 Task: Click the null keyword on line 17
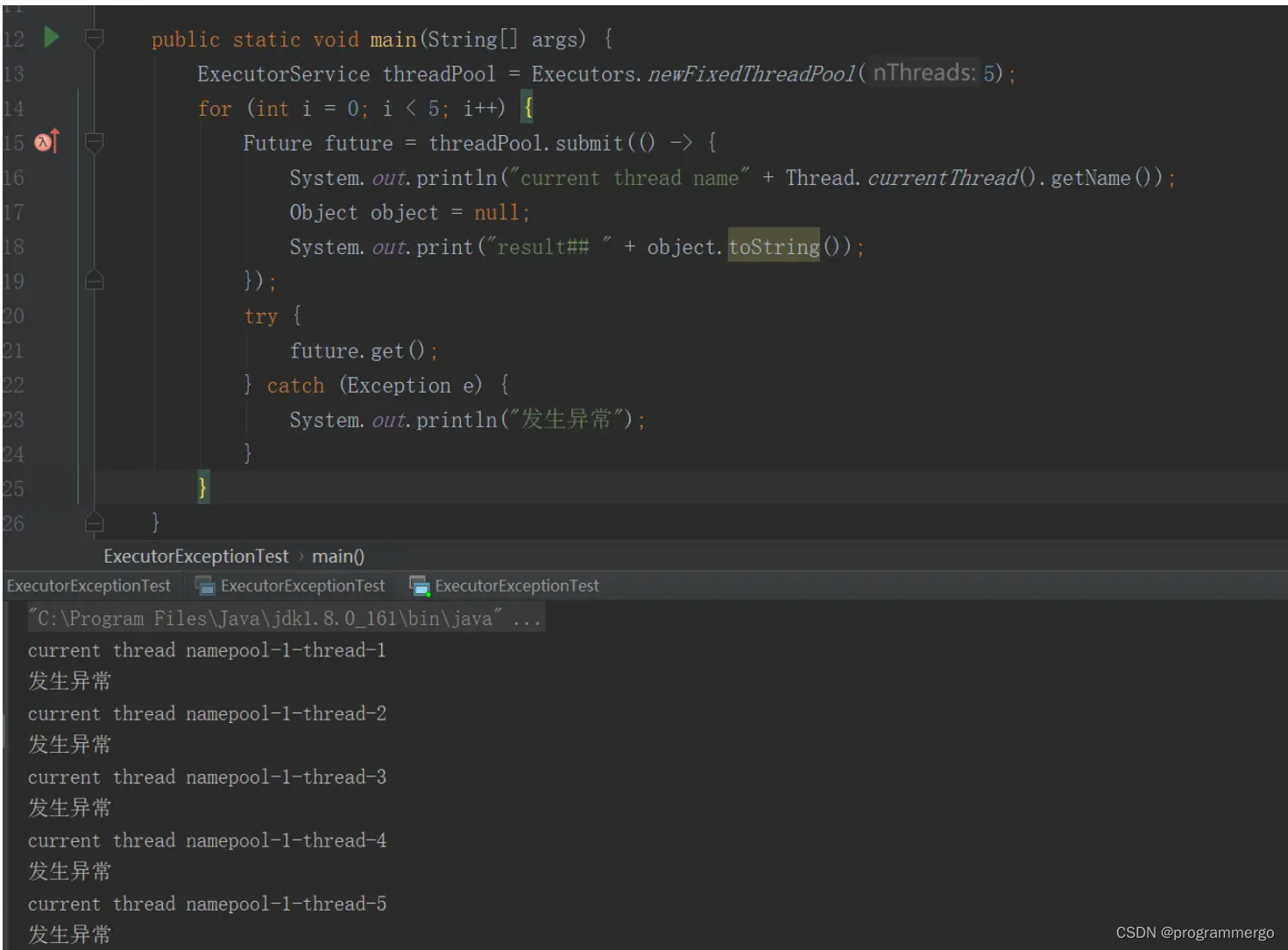click(497, 212)
